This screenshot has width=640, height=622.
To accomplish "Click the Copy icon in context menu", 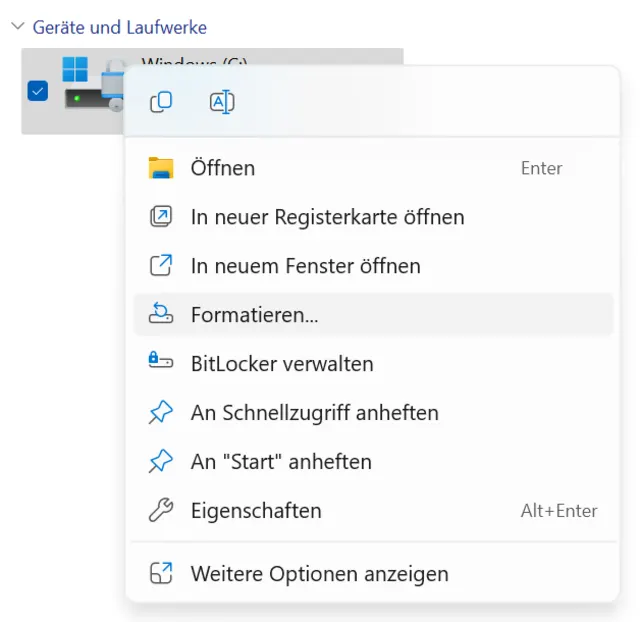I will click(x=160, y=102).
